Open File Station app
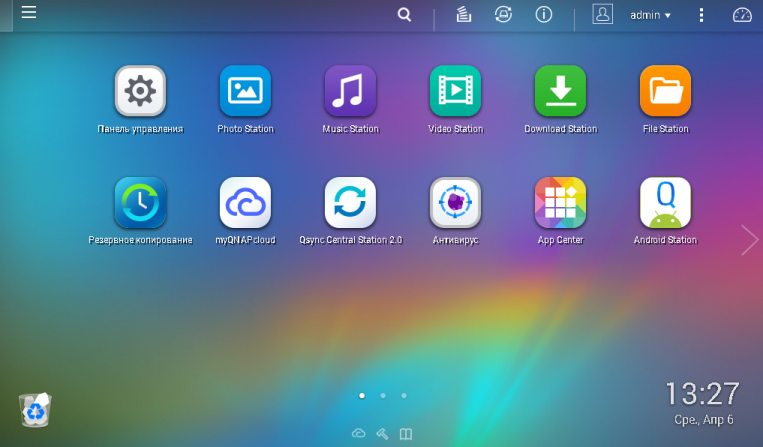Image resolution: width=763 pixels, height=447 pixels. pos(666,91)
